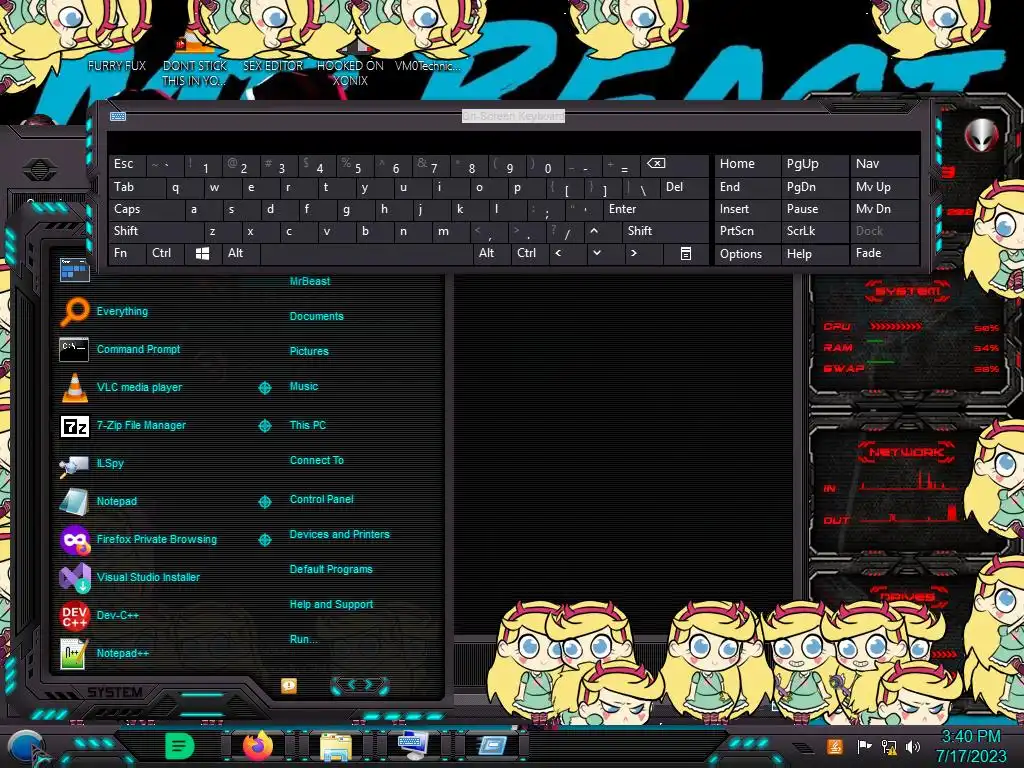Open Control Panel from Start menu

tap(321, 500)
